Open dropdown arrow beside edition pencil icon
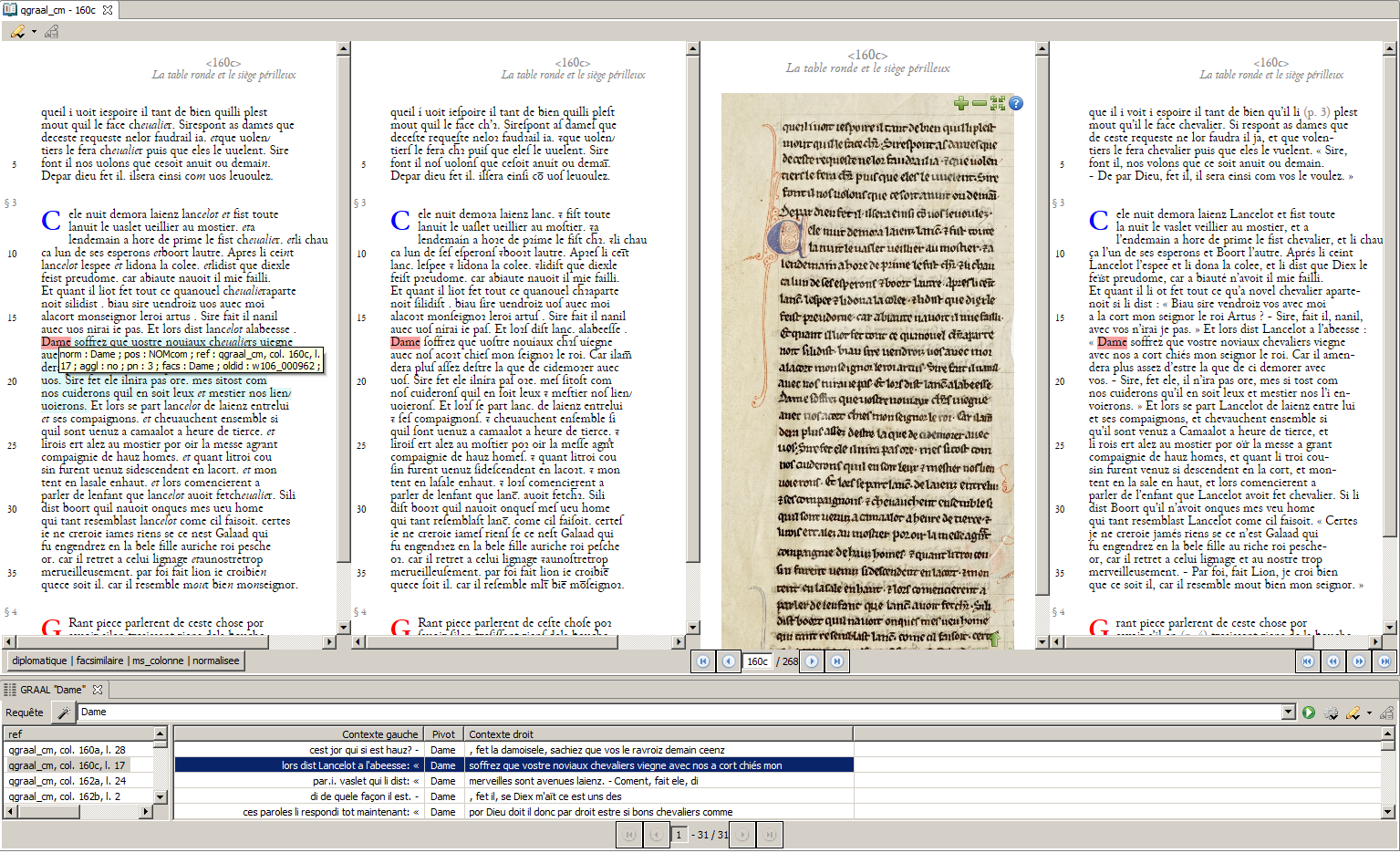Screen dimensions: 1400x853 click(x=34, y=32)
